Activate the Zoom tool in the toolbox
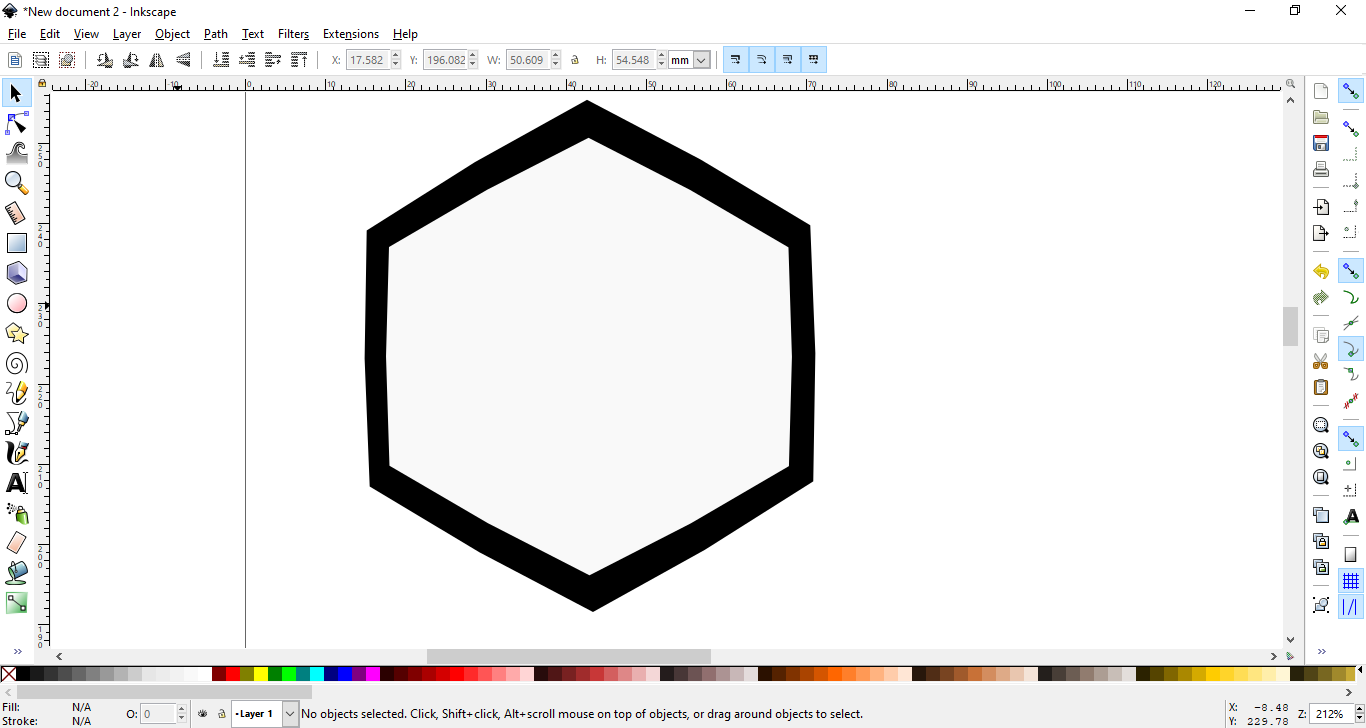Viewport: 1366px width, 728px height. 16,183
